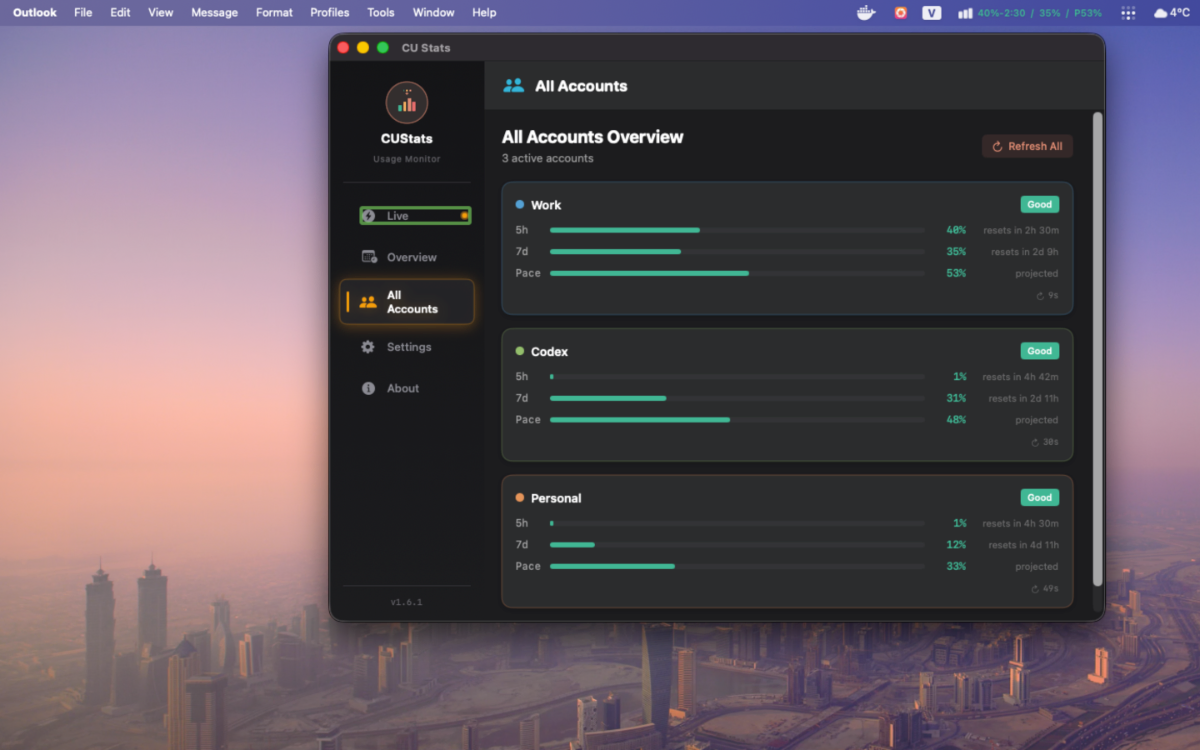
Task: Open the Window menu
Action: click(433, 13)
